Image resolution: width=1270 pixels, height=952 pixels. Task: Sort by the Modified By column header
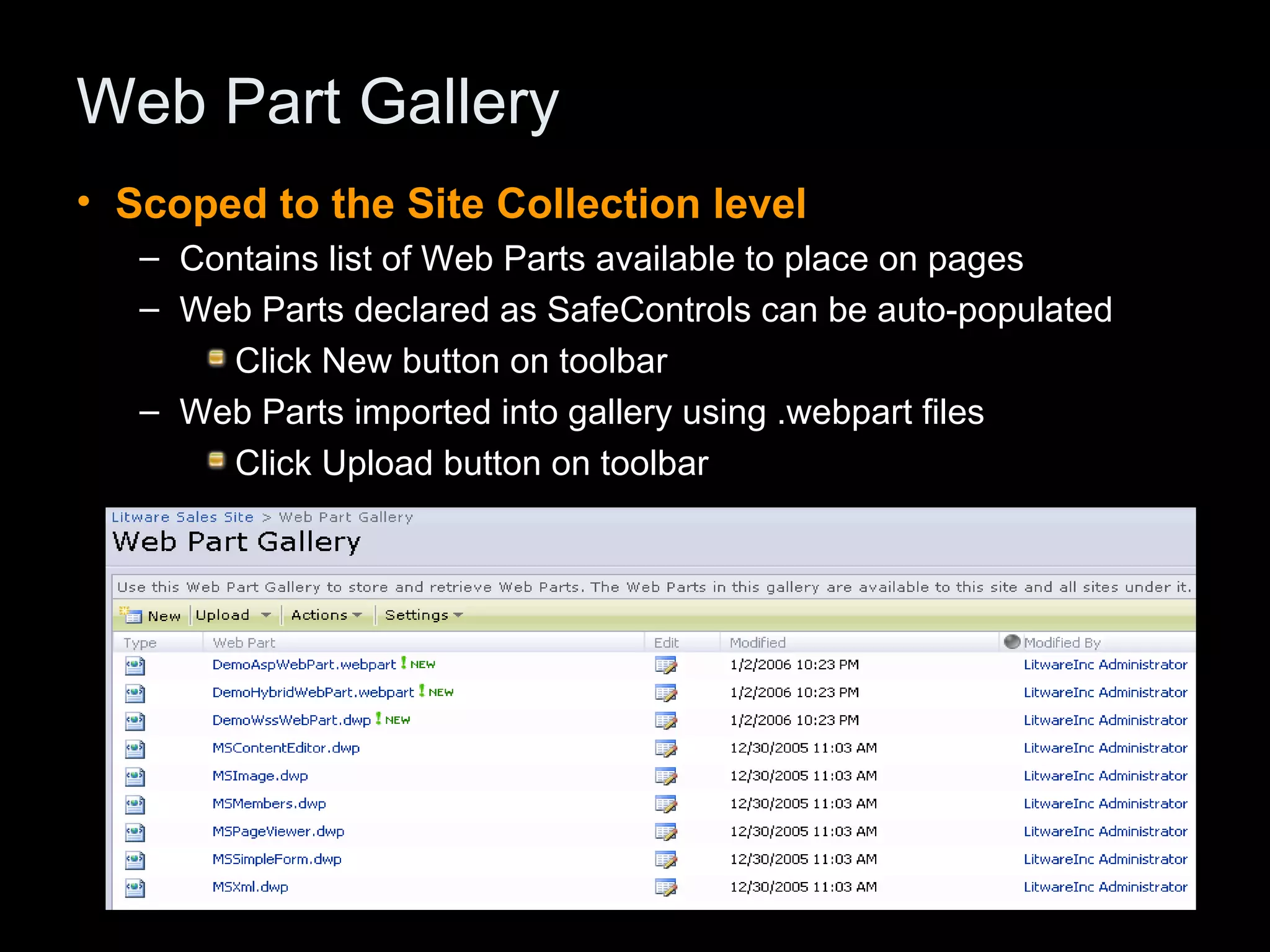coord(1062,643)
